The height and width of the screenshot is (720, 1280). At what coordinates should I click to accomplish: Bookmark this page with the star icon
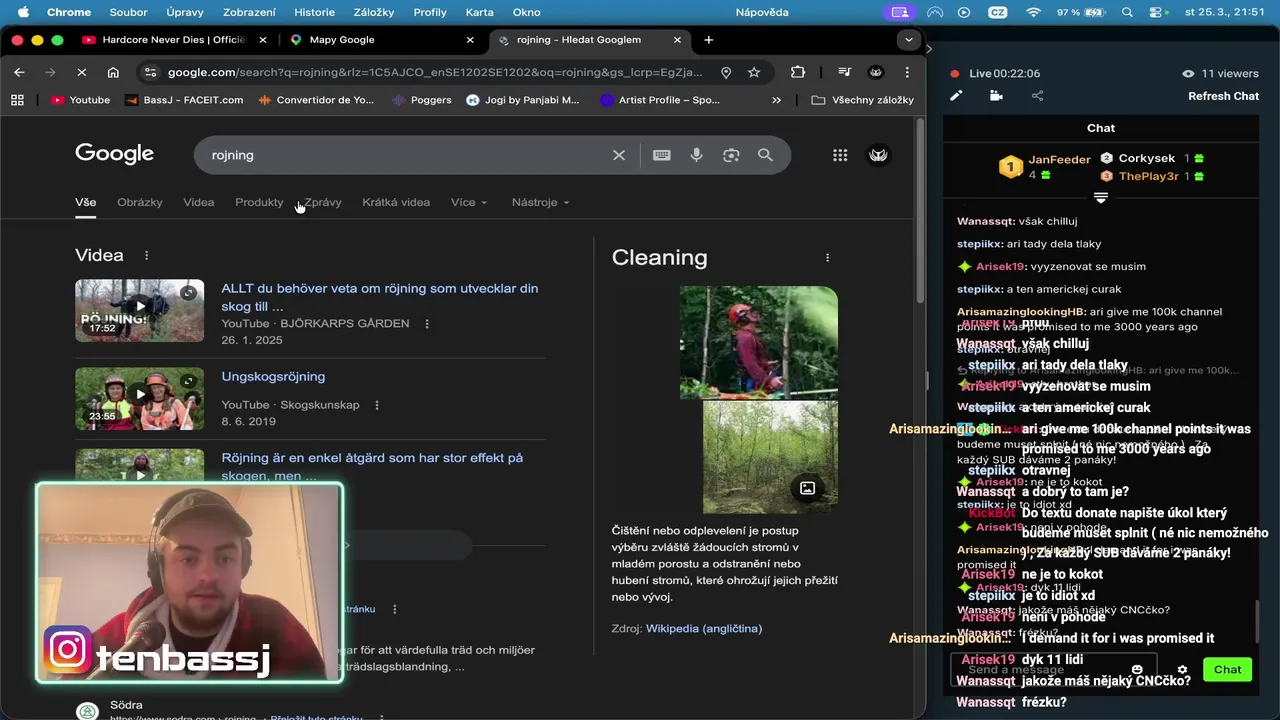tap(754, 72)
